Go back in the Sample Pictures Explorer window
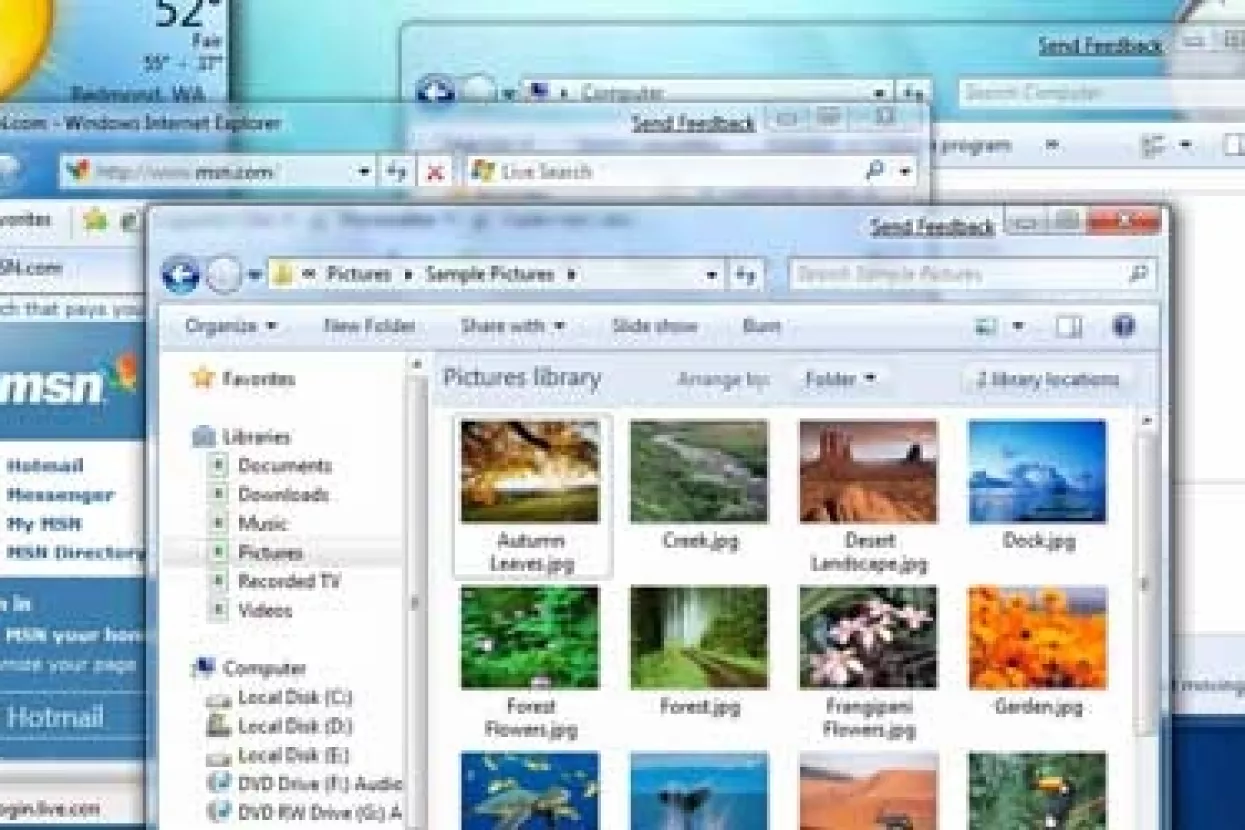Viewport: 1245px width, 830px height. (181, 274)
